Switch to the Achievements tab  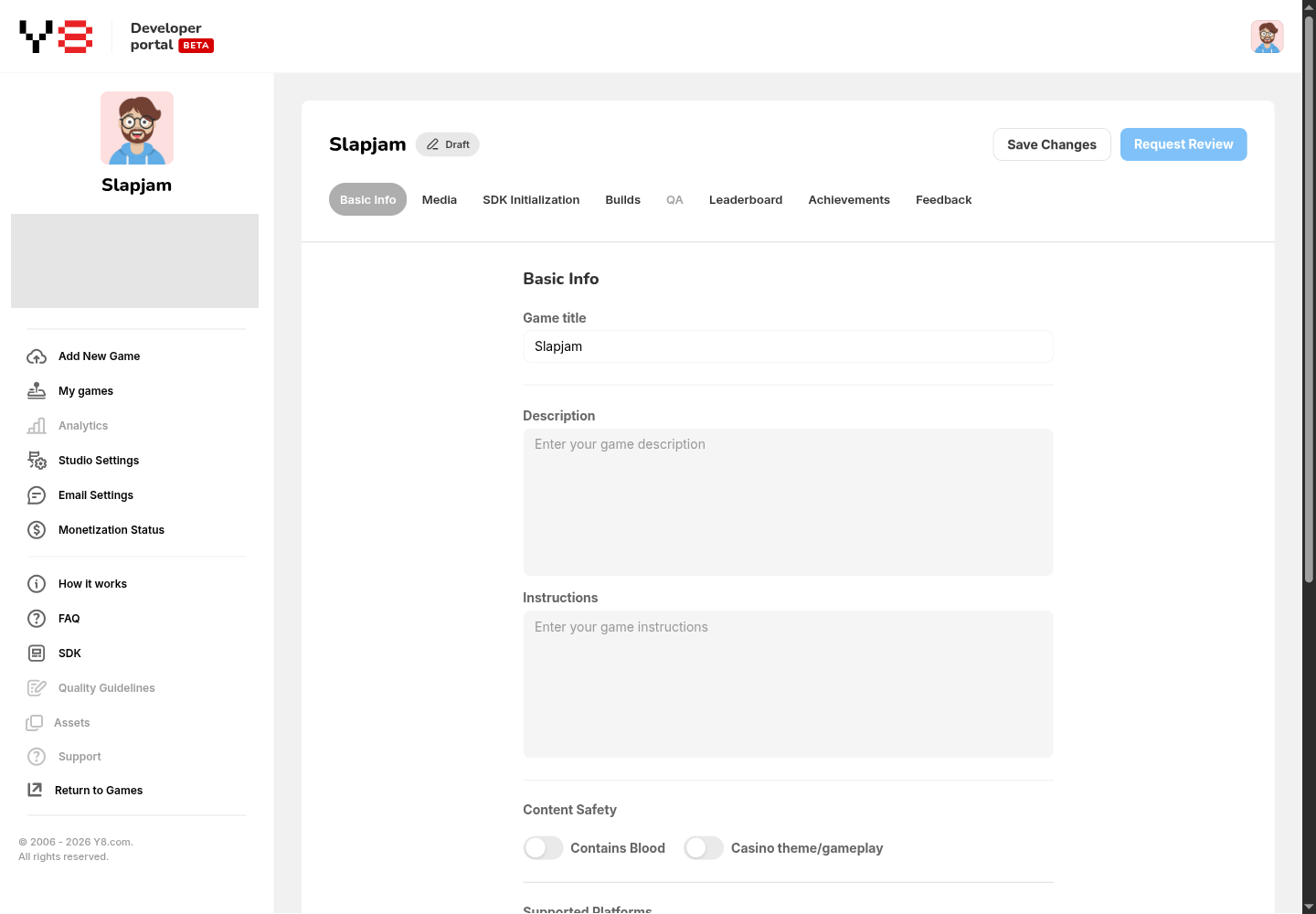[849, 200]
